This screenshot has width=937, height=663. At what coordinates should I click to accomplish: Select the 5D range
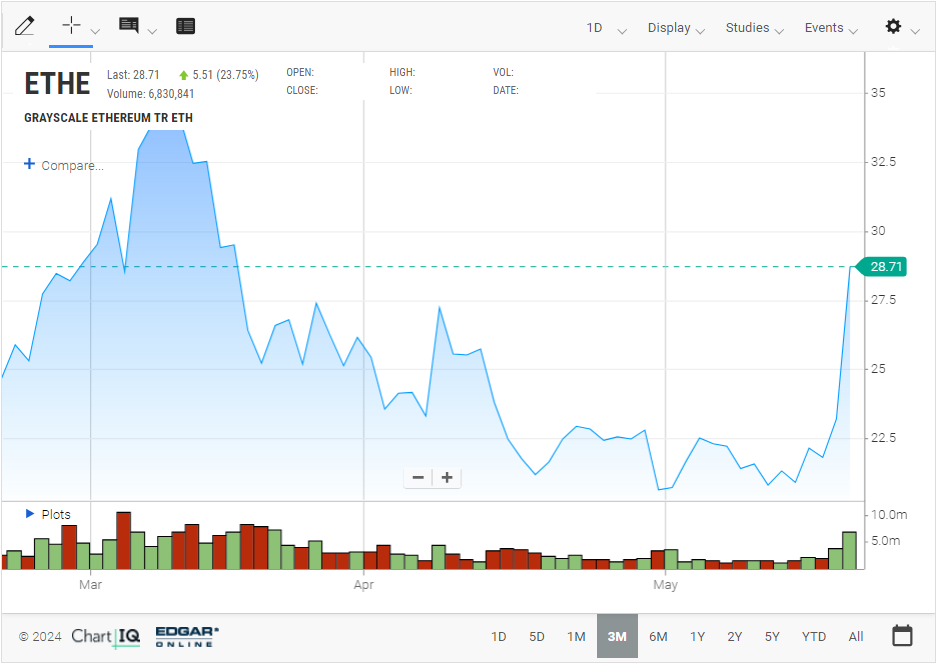(537, 637)
